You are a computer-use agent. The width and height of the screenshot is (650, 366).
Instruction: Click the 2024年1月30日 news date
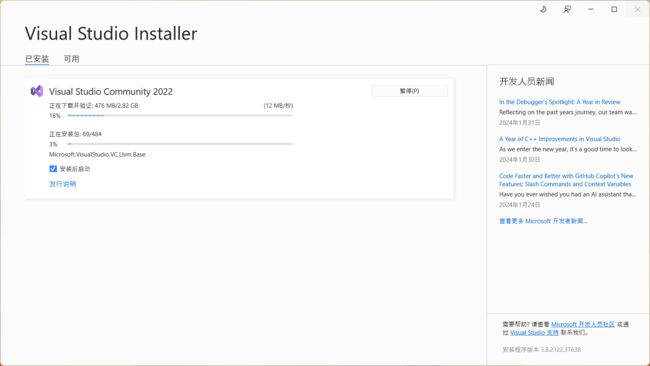pos(519,160)
